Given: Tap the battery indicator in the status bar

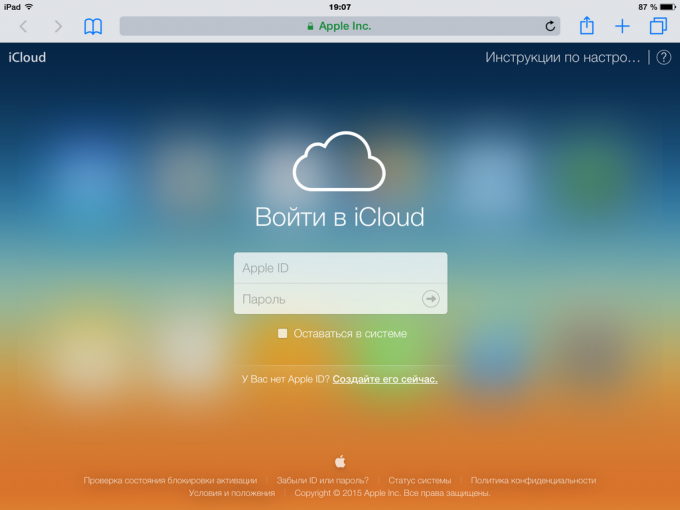Looking at the screenshot, I should pyautogui.click(x=668, y=7).
